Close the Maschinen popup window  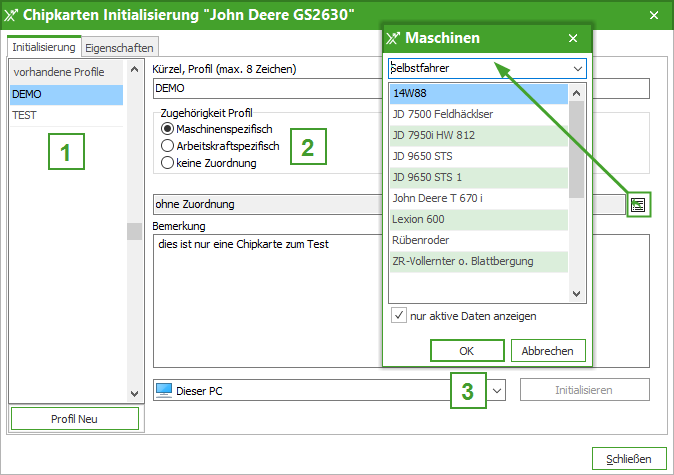pyautogui.click(x=573, y=38)
